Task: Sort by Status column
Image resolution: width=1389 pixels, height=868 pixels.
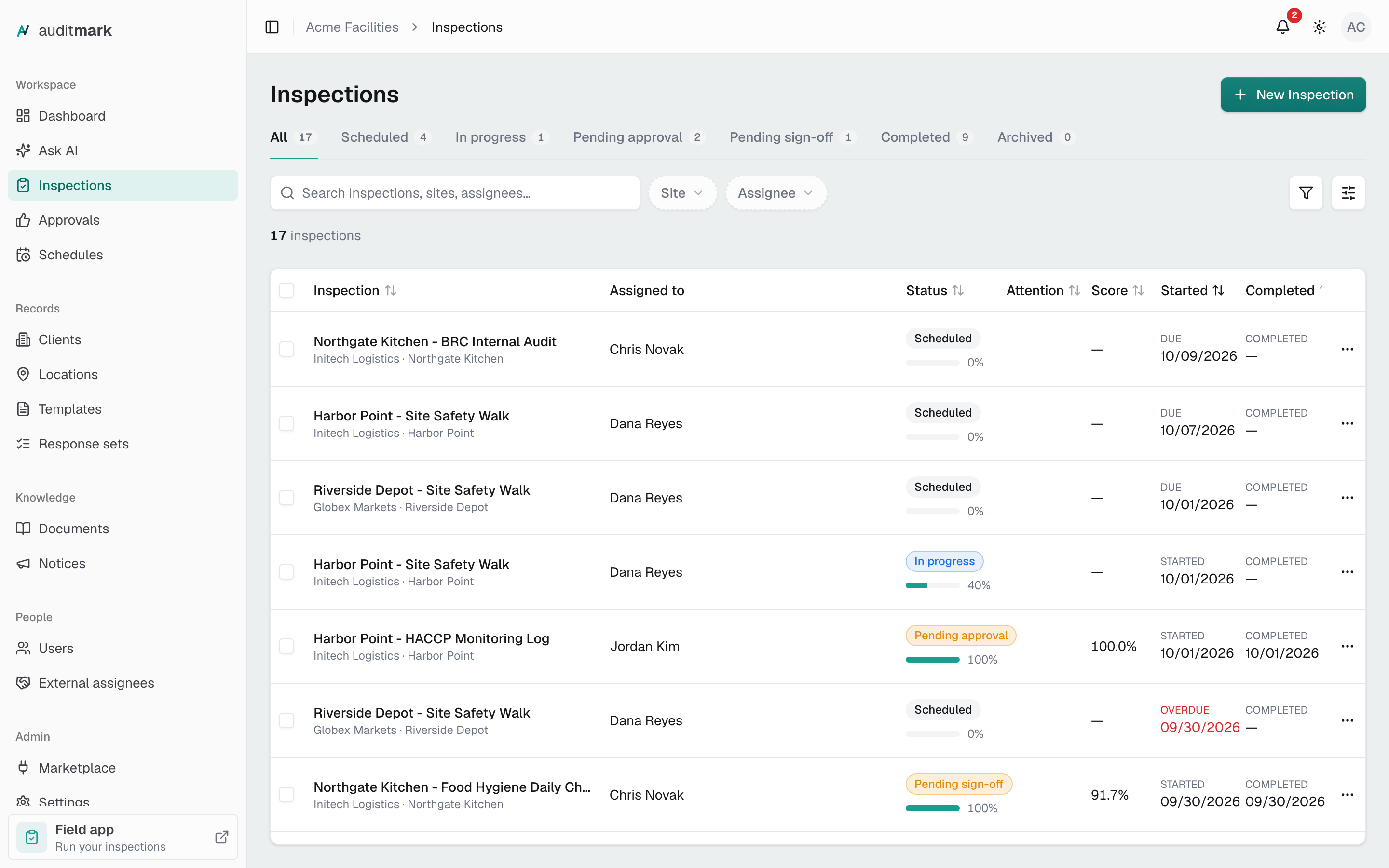Action: coord(934,290)
